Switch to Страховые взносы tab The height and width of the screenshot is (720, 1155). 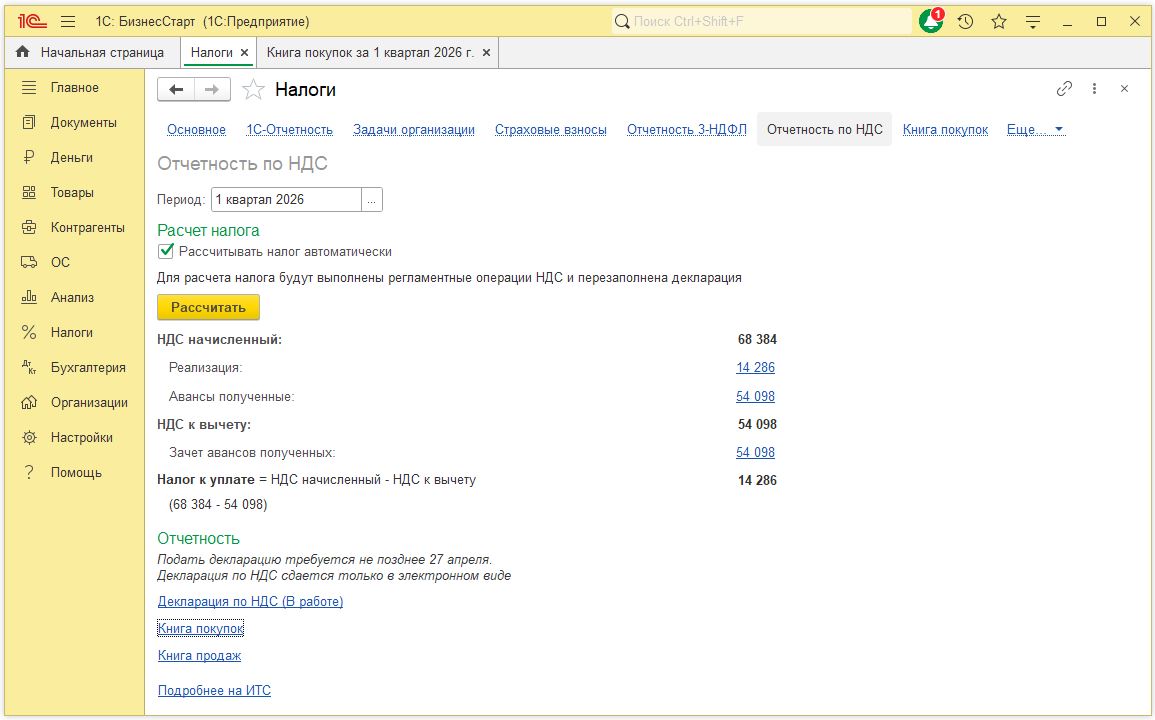(550, 130)
